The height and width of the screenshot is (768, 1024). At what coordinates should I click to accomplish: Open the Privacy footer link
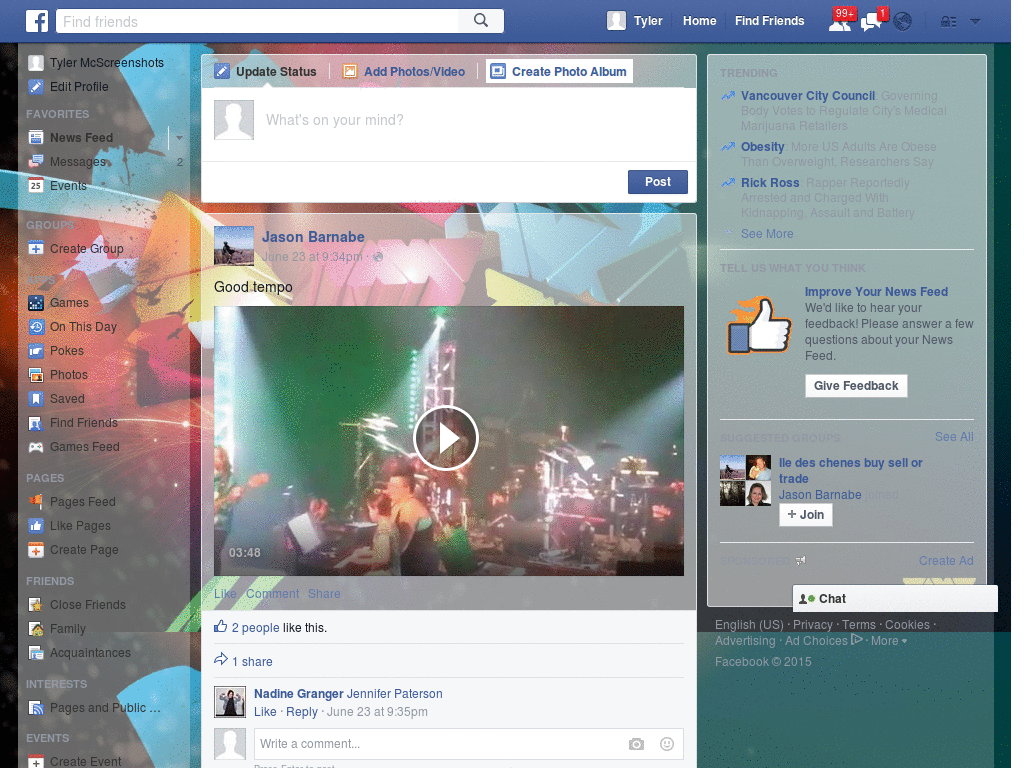(x=812, y=625)
